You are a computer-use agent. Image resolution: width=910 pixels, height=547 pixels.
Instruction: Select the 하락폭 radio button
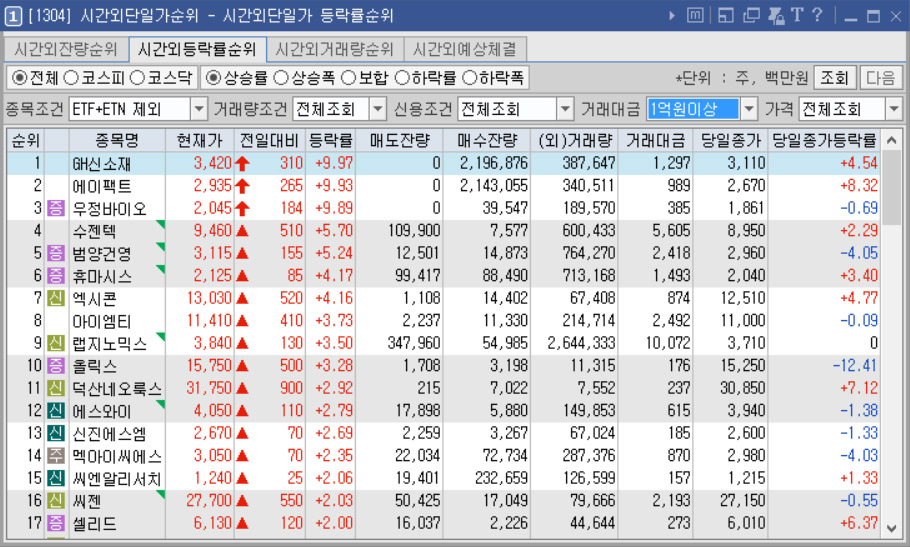click(469, 77)
